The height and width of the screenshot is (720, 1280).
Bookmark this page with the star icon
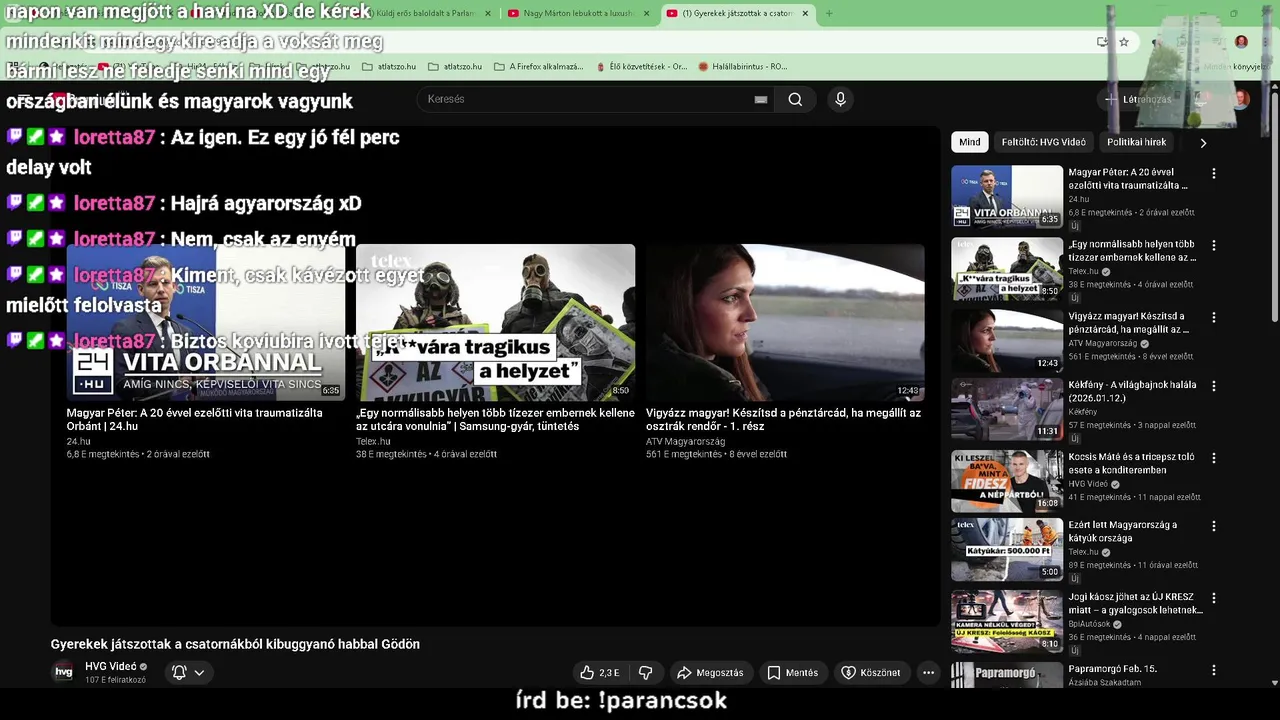tap(1124, 42)
